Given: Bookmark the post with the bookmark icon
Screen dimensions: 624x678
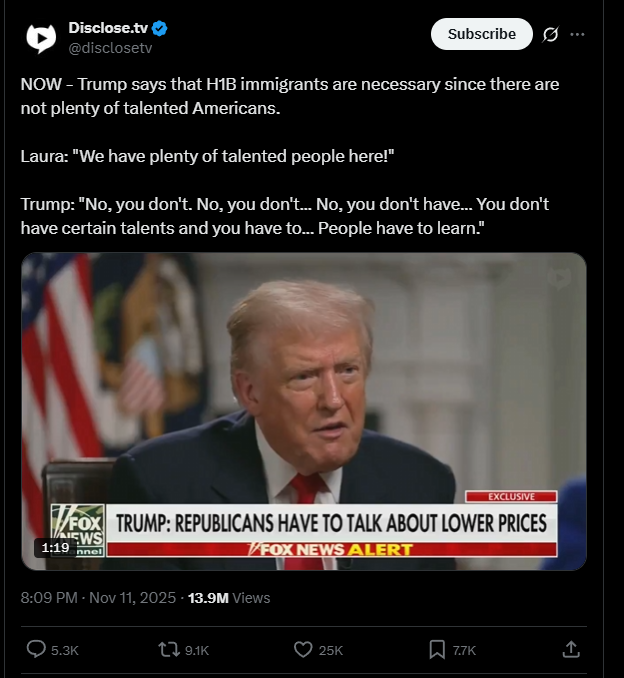Looking at the screenshot, I should 437,649.
